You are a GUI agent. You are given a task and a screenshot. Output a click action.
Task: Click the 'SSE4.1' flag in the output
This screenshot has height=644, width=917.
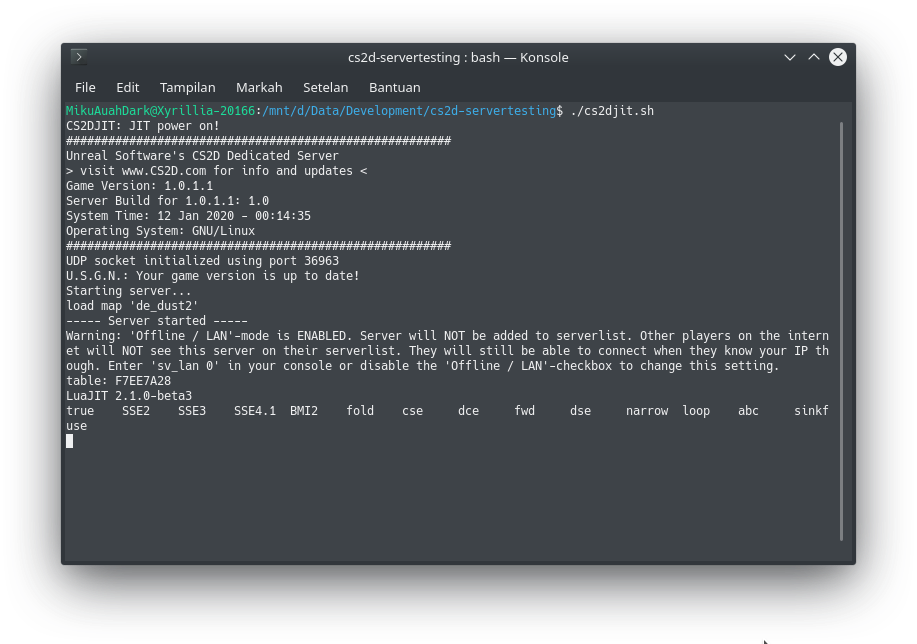click(x=255, y=411)
